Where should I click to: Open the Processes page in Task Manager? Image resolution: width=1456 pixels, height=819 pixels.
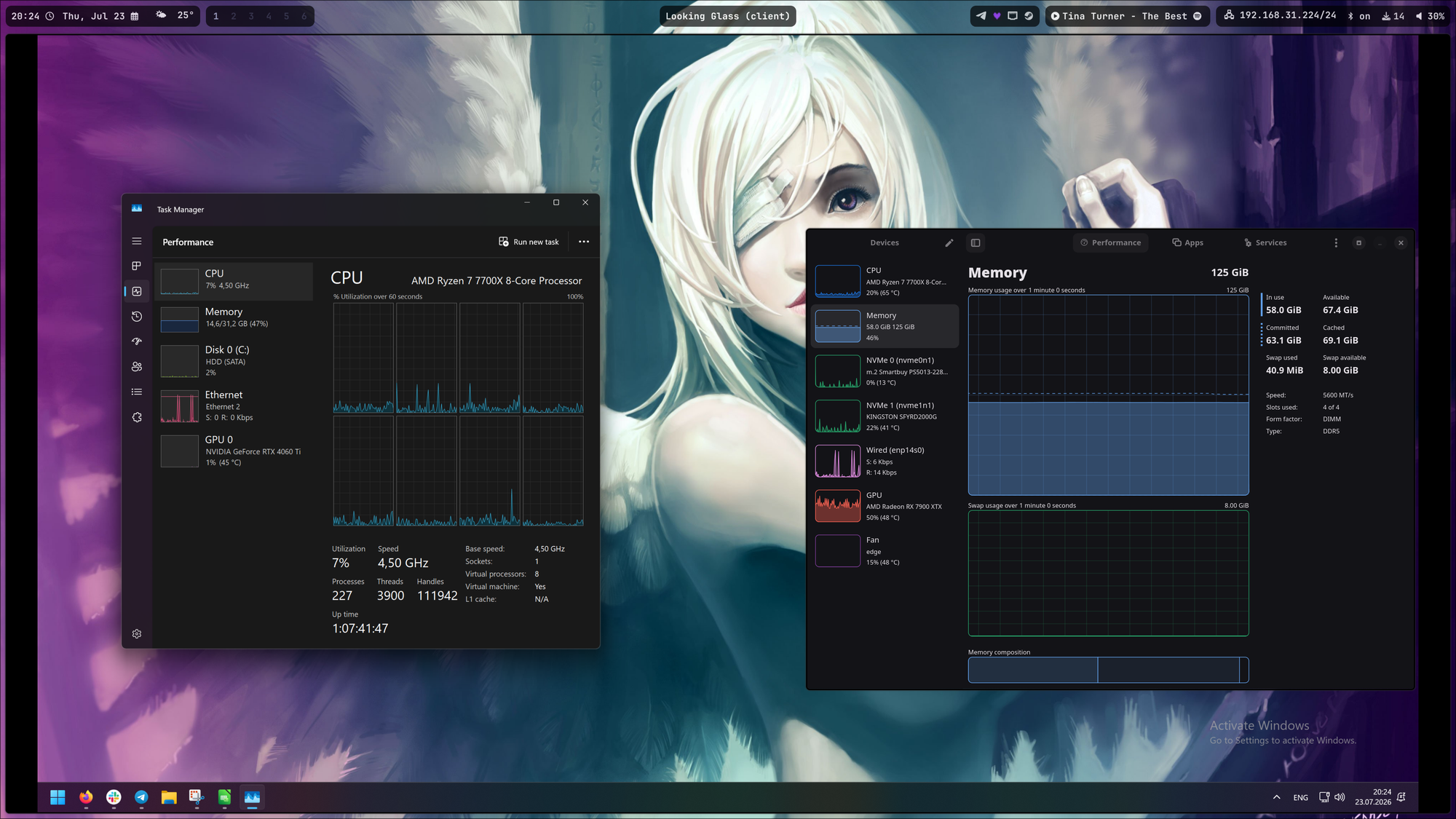coord(136,266)
